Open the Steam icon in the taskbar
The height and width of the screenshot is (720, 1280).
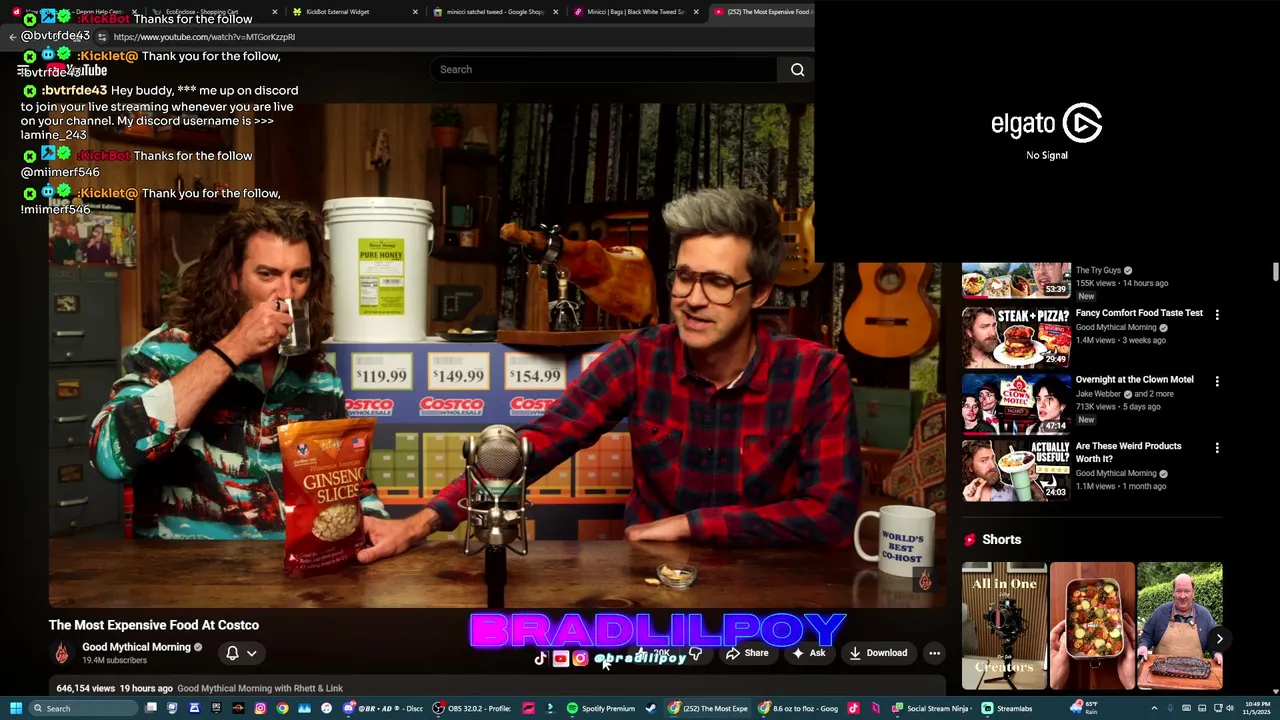(x=651, y=708)
